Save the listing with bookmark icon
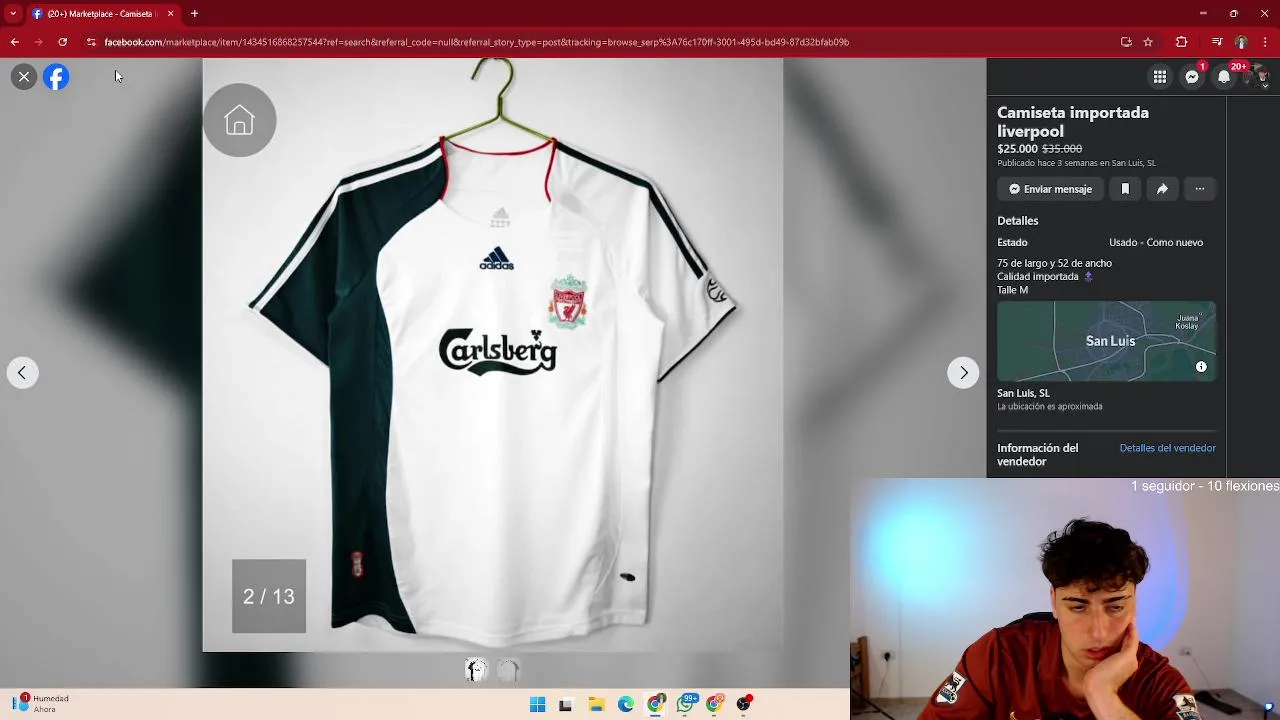1280x720 pixels. (x=1125, y=189)
